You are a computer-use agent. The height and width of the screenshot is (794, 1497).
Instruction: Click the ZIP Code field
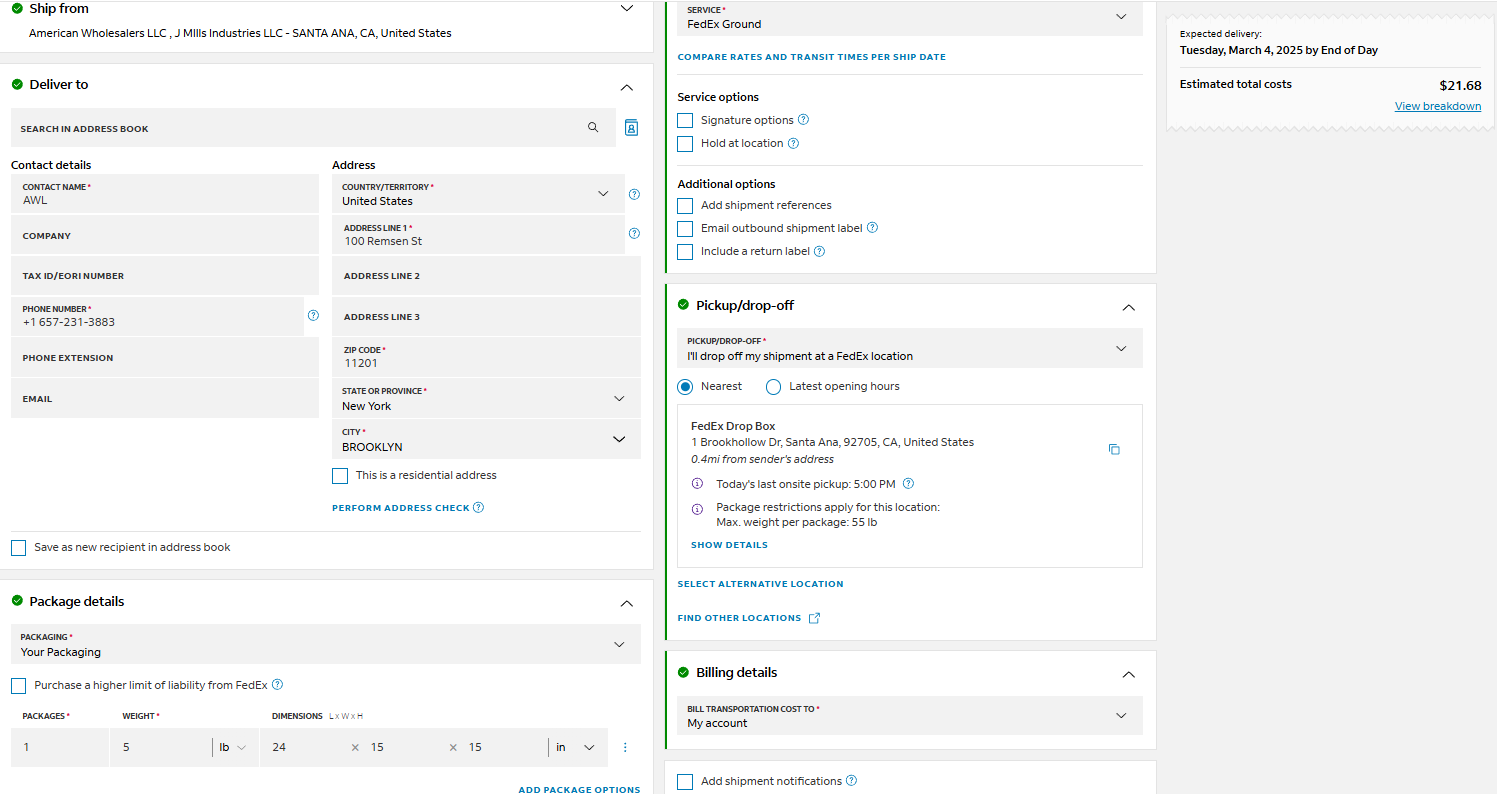pos(486,357)
